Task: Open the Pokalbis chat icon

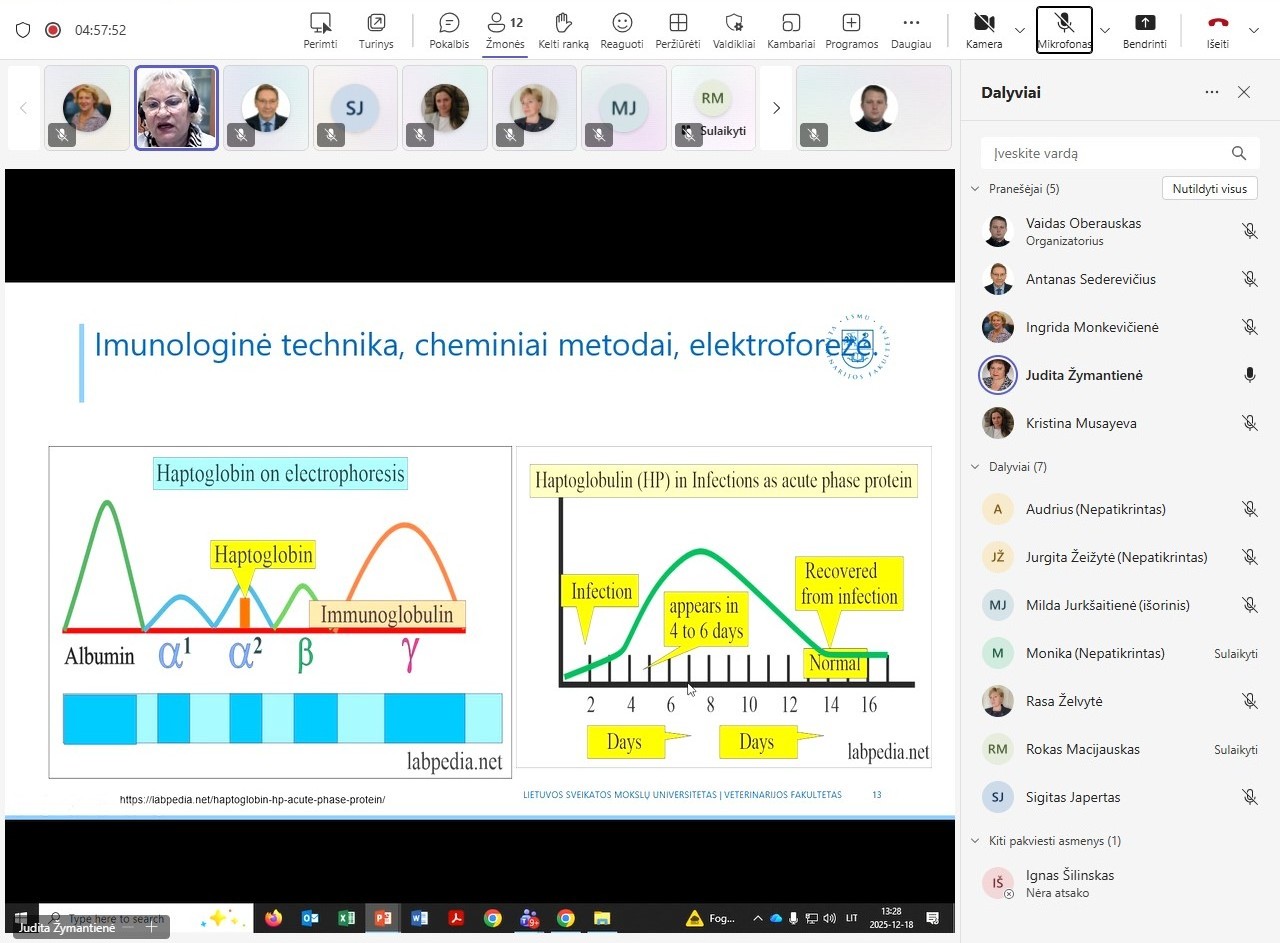Action: click(449, 23)
